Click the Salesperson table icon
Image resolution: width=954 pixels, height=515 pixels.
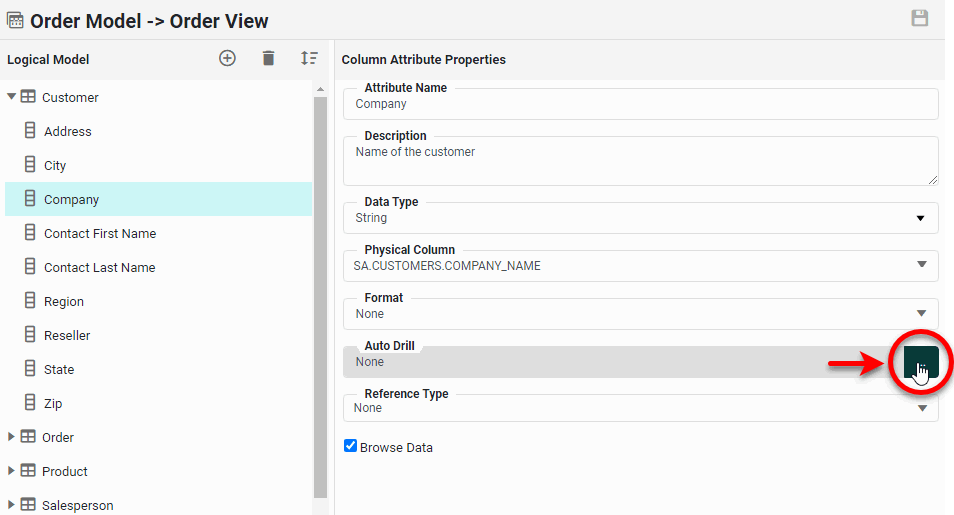click(28, 505)
